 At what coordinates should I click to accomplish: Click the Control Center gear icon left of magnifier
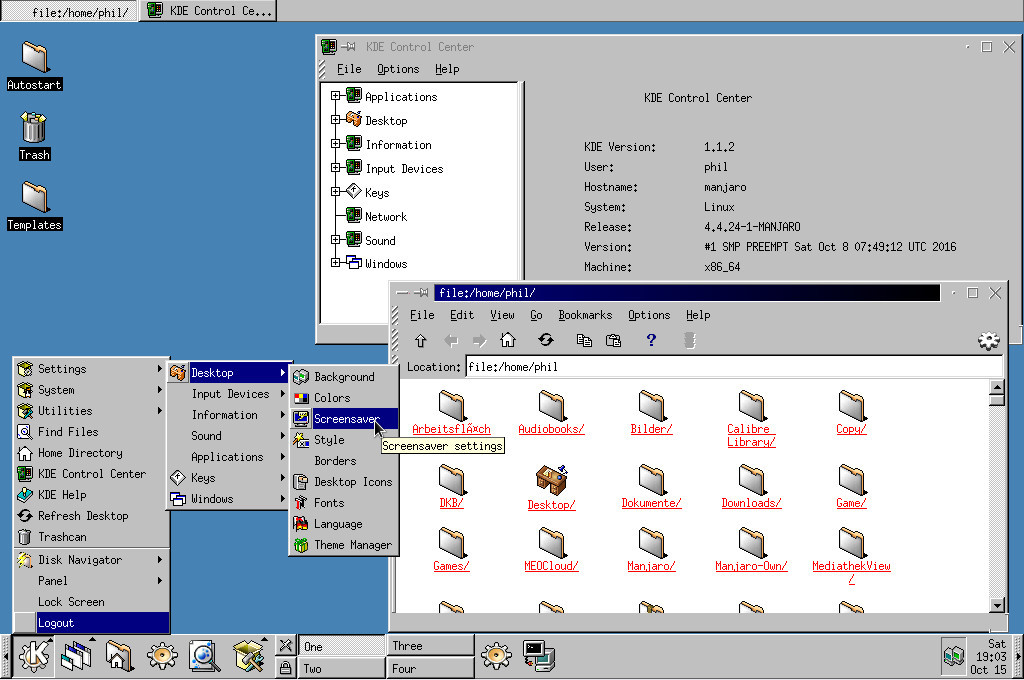pyautogui.click(x=161, y=656)
